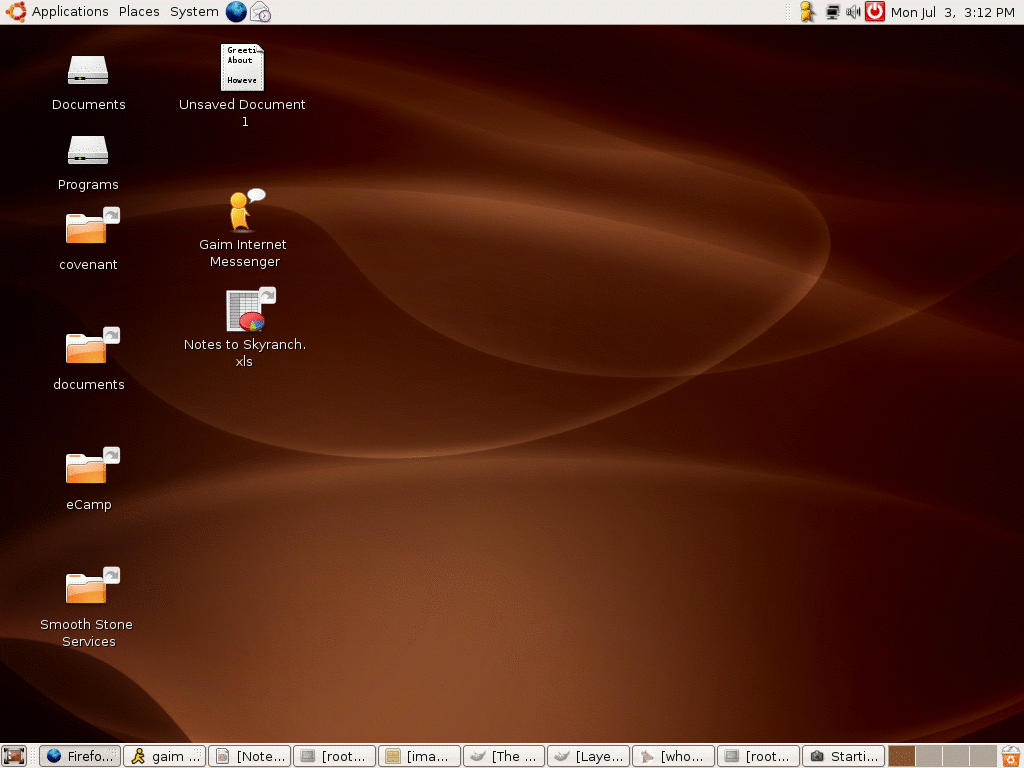Launch the web browser globe icon in the top panel
Image resolution: width=1024 pixels, height=768 pixels.
[x=236, y=12]
